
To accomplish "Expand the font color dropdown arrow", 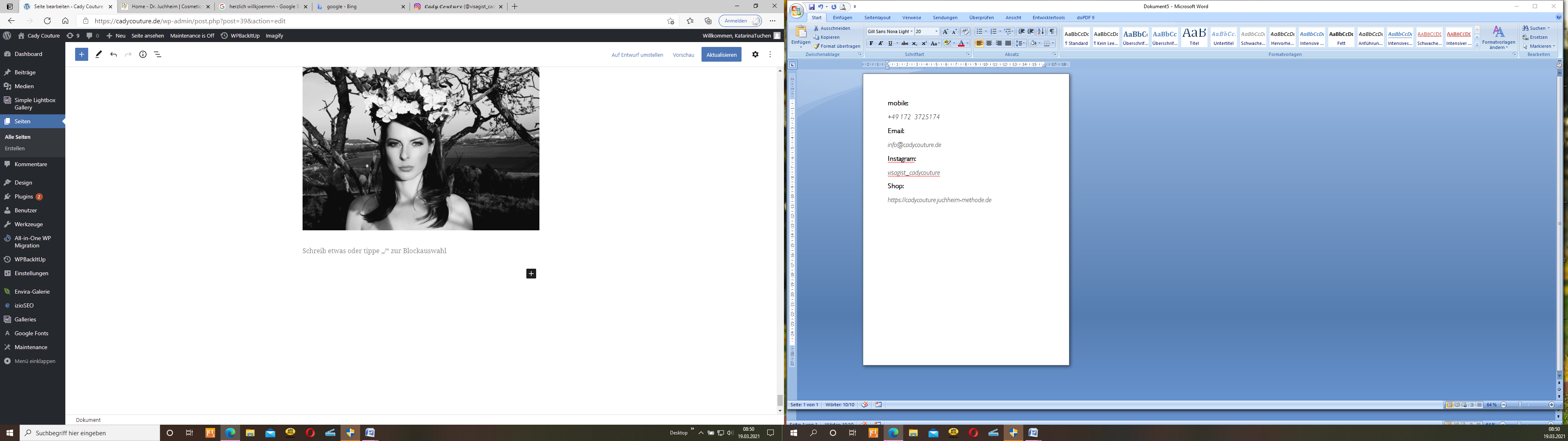I will [968, 44].
